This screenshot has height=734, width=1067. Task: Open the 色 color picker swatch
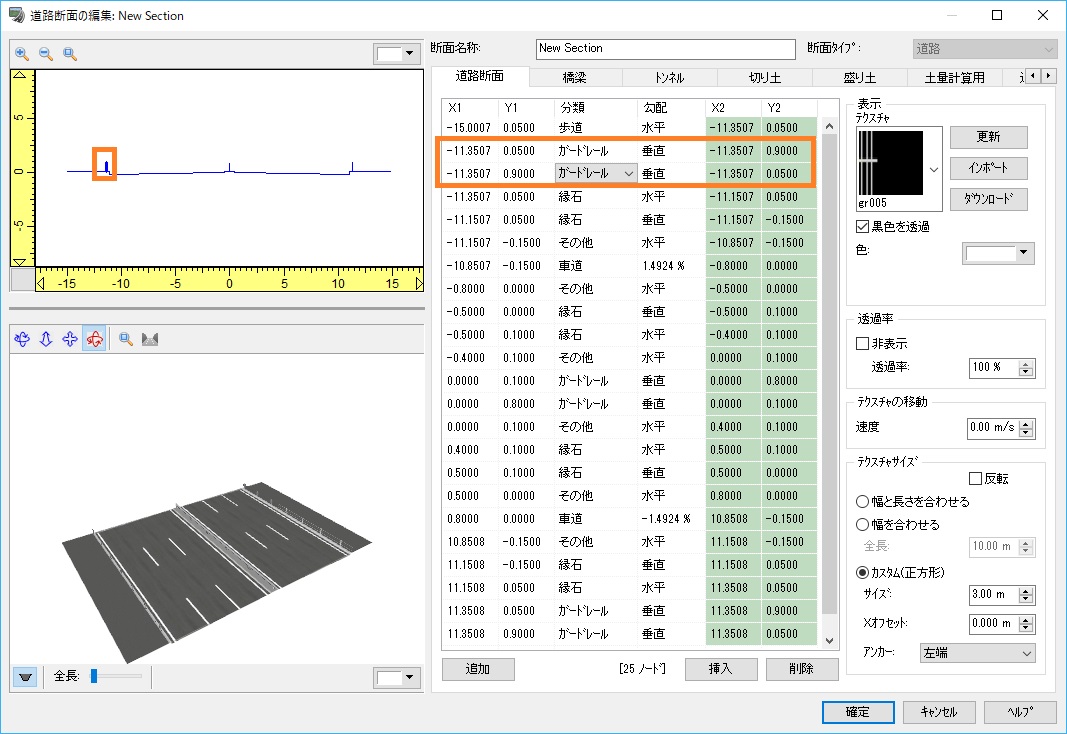[x=997, y=254]
